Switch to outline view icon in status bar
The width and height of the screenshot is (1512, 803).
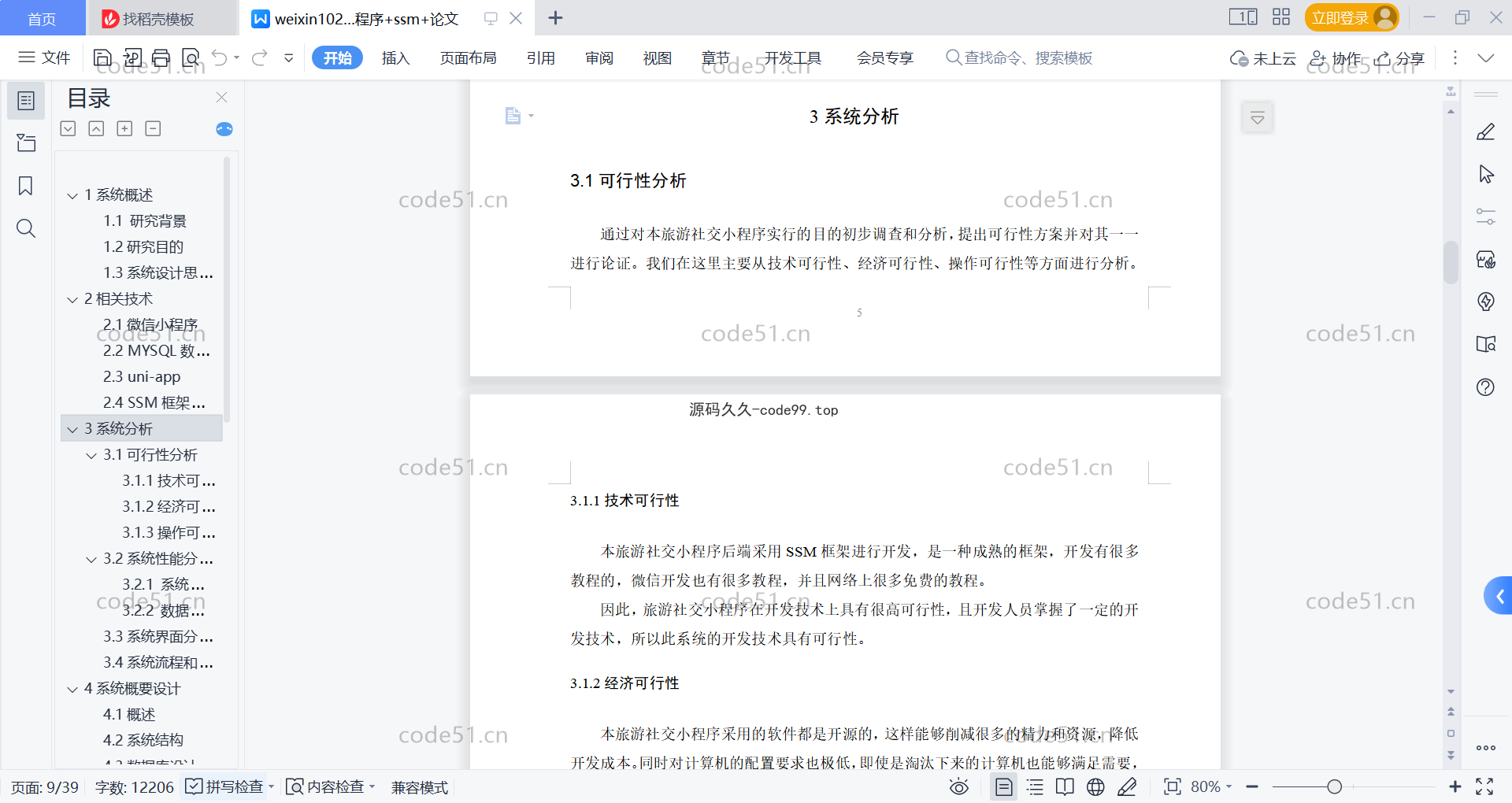click(1035, 786)
